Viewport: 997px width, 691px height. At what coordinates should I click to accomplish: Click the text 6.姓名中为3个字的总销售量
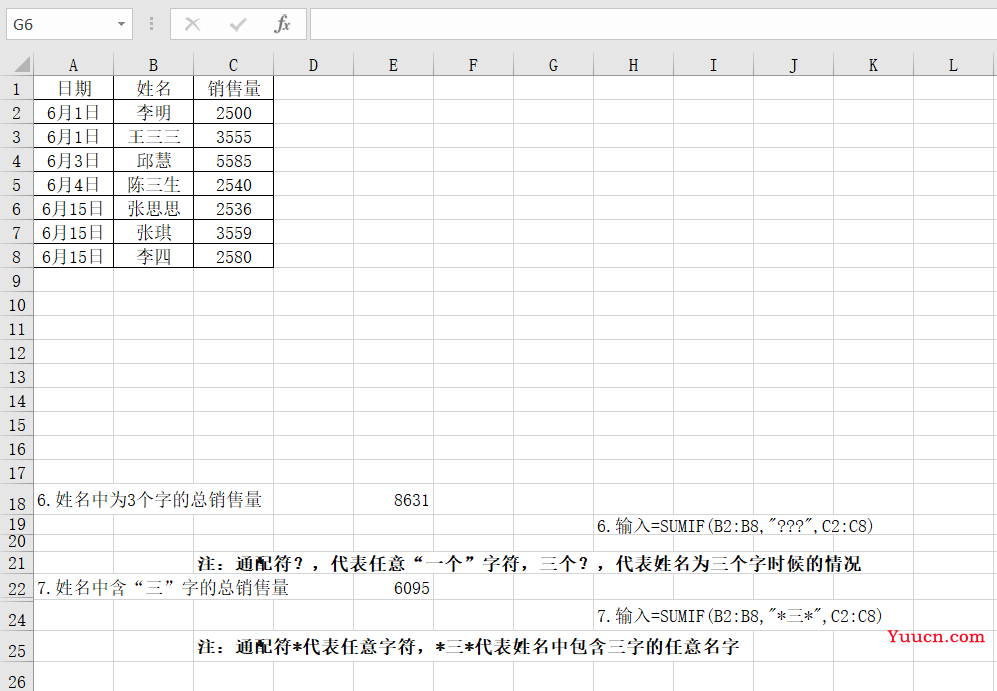(x=149, y=500)
